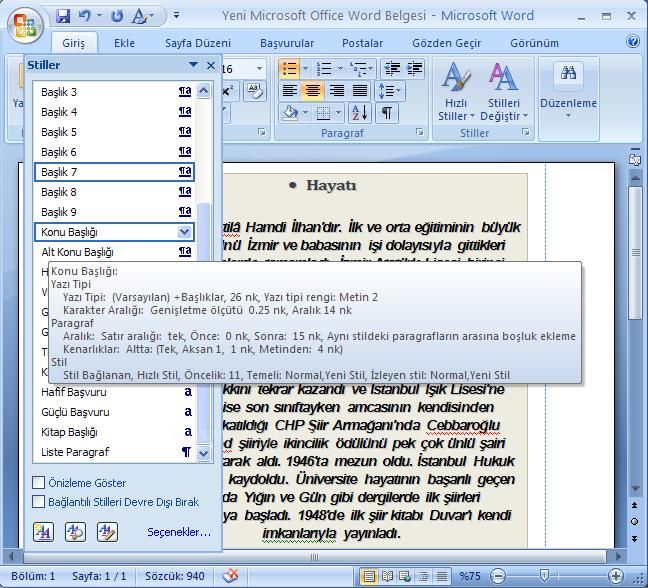Open shading color dropdown arrow
Image resolution: width=648 pixels, height=588 pixels.
tap(305, 112)
